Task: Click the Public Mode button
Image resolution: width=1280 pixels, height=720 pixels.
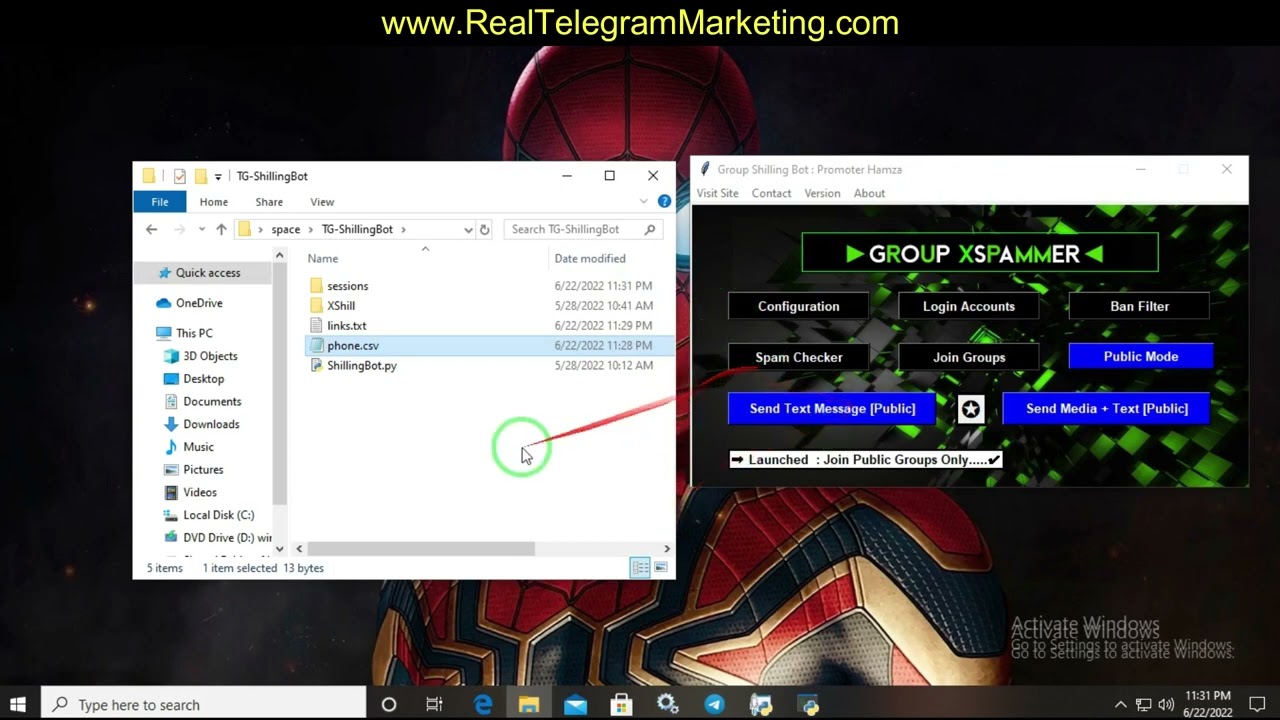Action: click(1141, 357)
